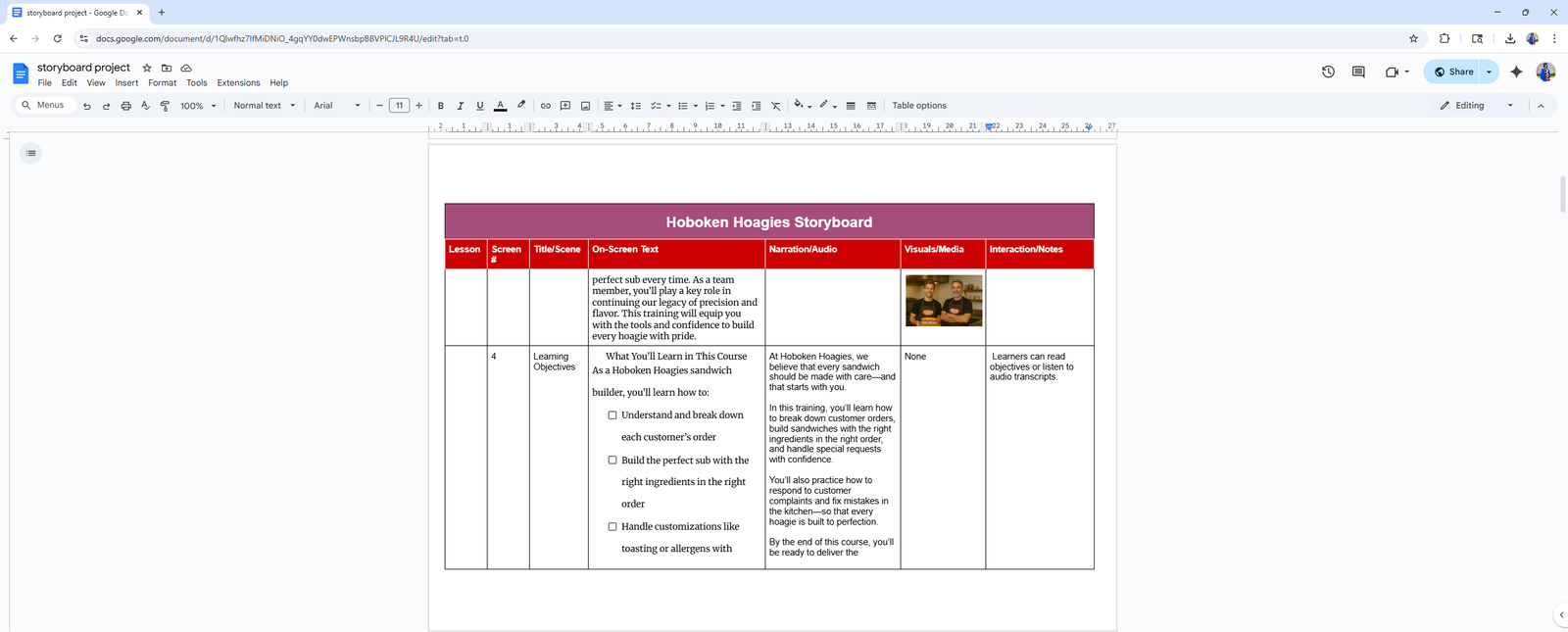Check the 'Understand and break down' checkbox
1568x632 pixels.
tap(612, 415)
